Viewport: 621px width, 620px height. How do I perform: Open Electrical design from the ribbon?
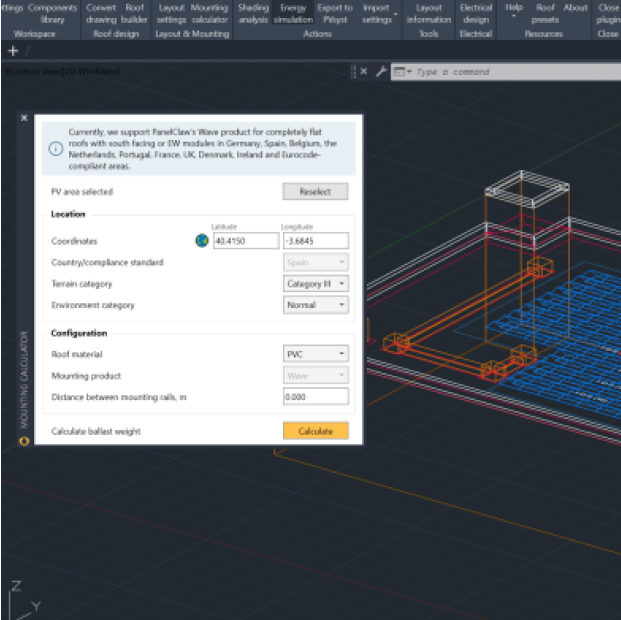click(x=475, y=13)
